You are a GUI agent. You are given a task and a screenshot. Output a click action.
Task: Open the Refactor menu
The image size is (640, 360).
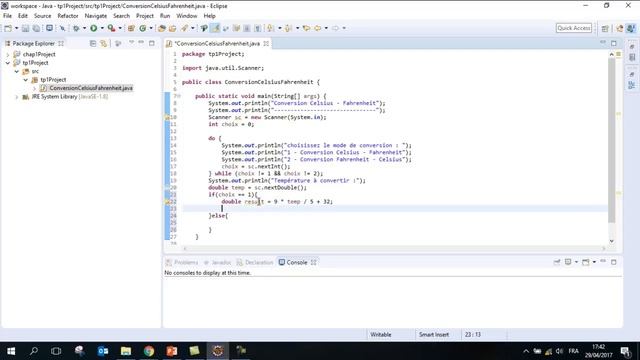[x=68, y=16]
